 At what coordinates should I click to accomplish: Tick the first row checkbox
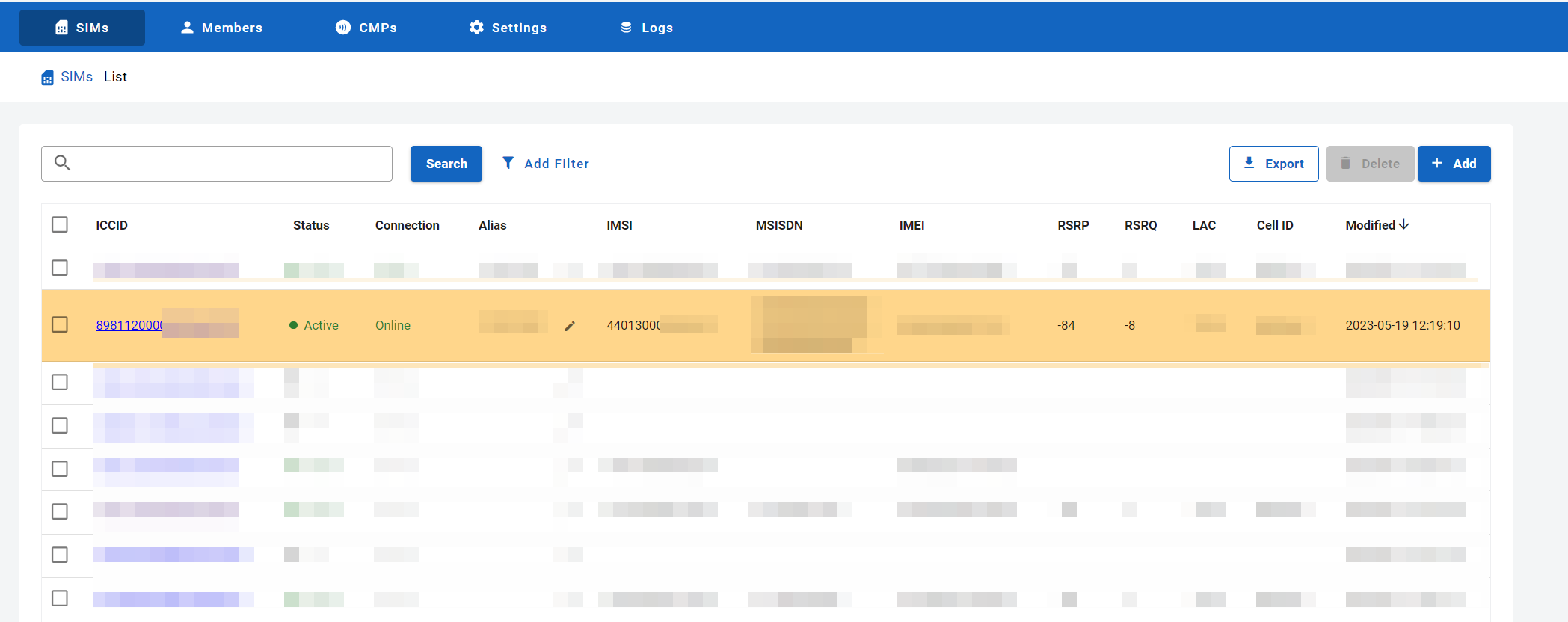point(60,268)
